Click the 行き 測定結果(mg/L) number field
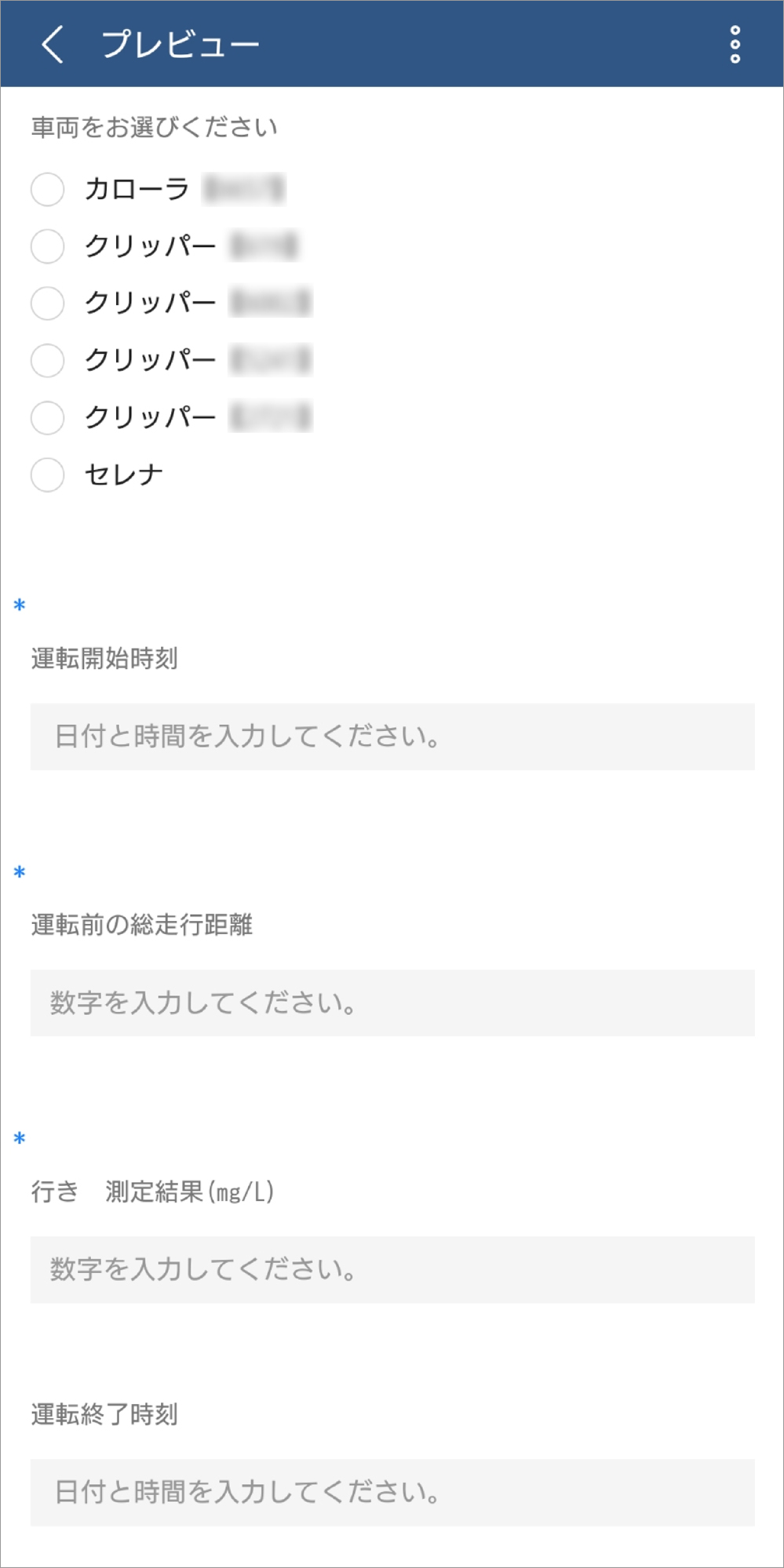 coord(392,1269)
